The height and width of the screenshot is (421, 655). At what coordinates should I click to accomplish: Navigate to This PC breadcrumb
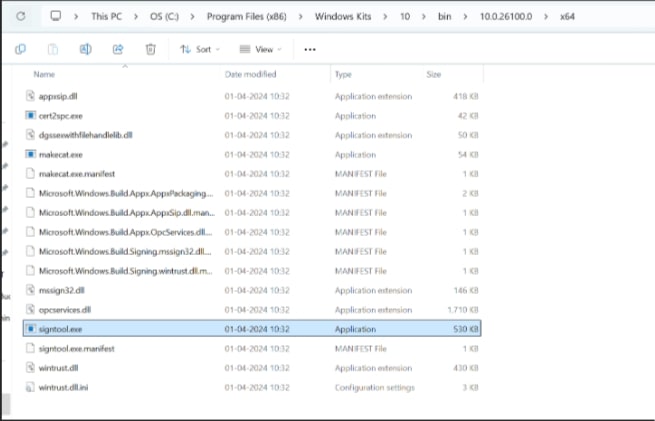coord(107,17)
